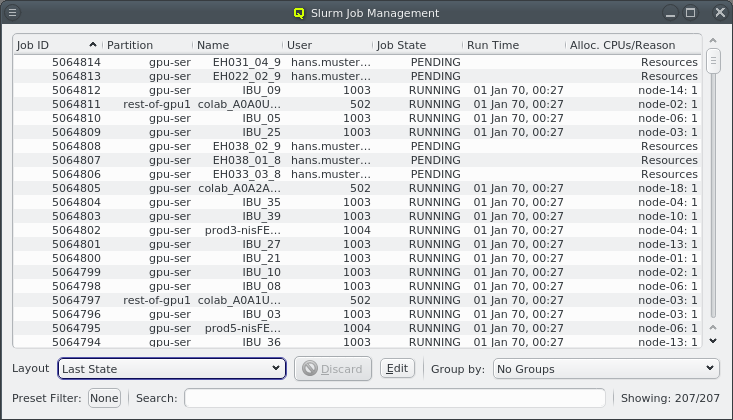Click the vertical scrollbar handle of job list
The height and width of the screenshot is (420, 733).
(713, 62)
